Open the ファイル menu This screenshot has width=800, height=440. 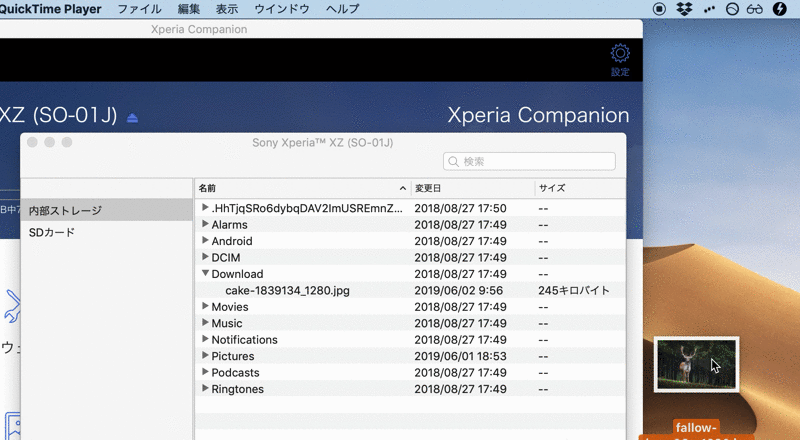coord(139,9)
